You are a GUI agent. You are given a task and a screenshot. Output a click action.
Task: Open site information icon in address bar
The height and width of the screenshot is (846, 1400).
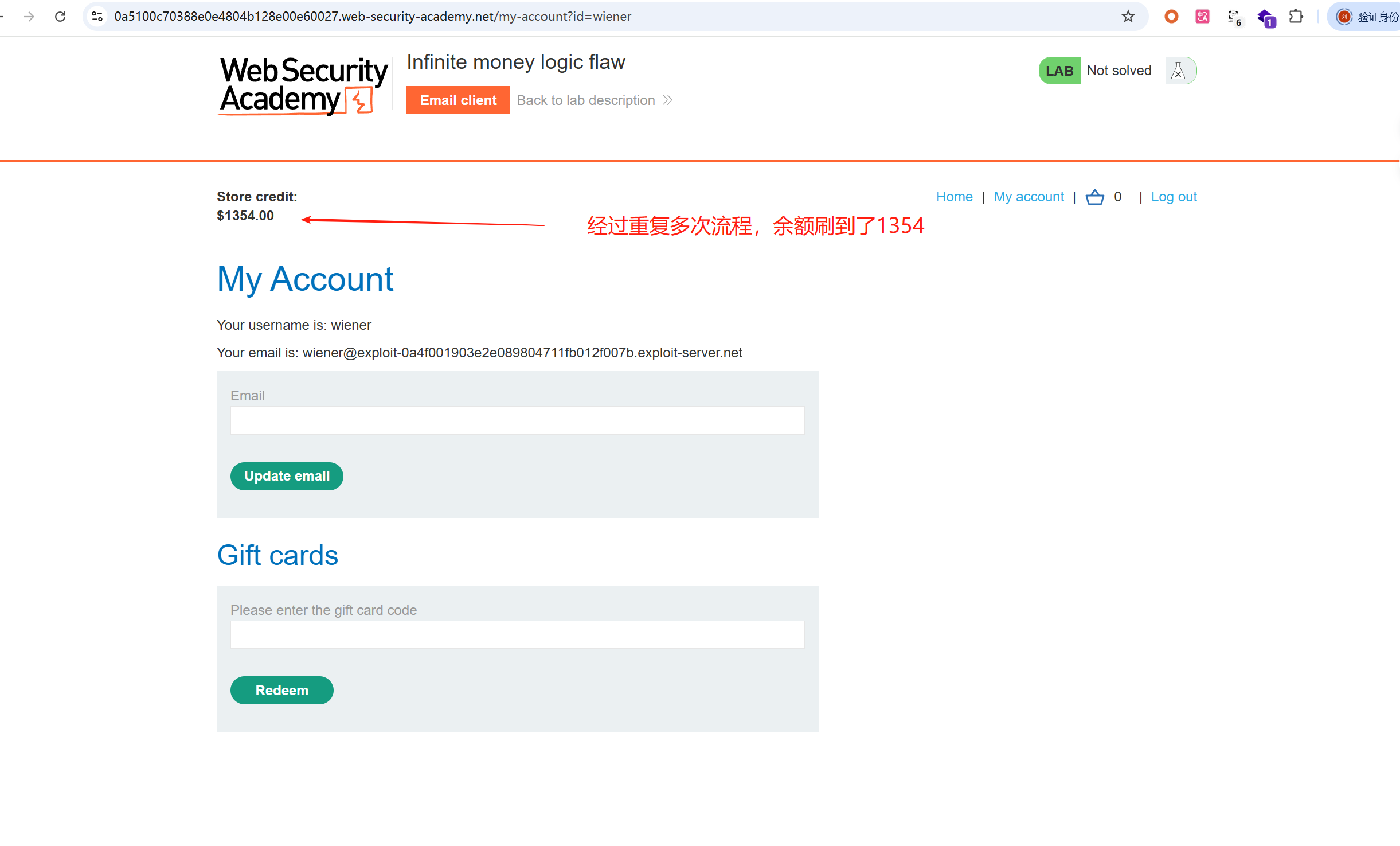tap(97, 17)
